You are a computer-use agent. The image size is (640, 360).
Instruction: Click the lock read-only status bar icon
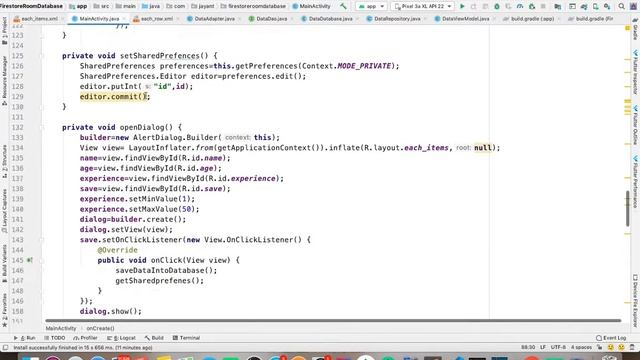[600, 348]
